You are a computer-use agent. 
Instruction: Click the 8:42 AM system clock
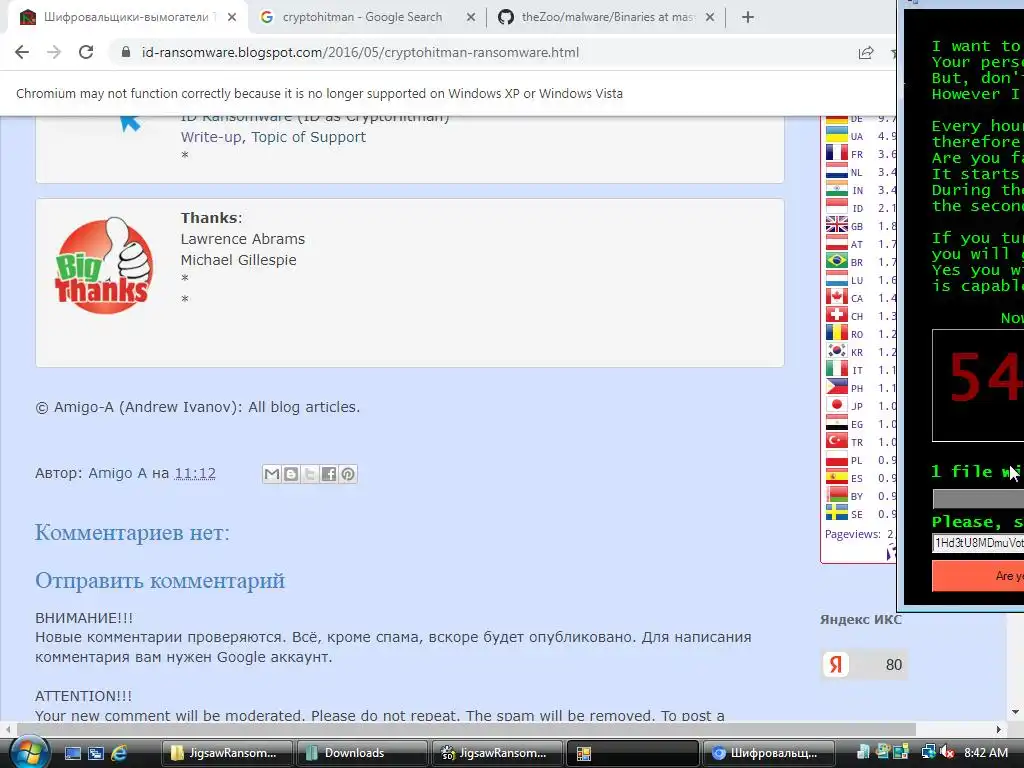tap(986, 753)
